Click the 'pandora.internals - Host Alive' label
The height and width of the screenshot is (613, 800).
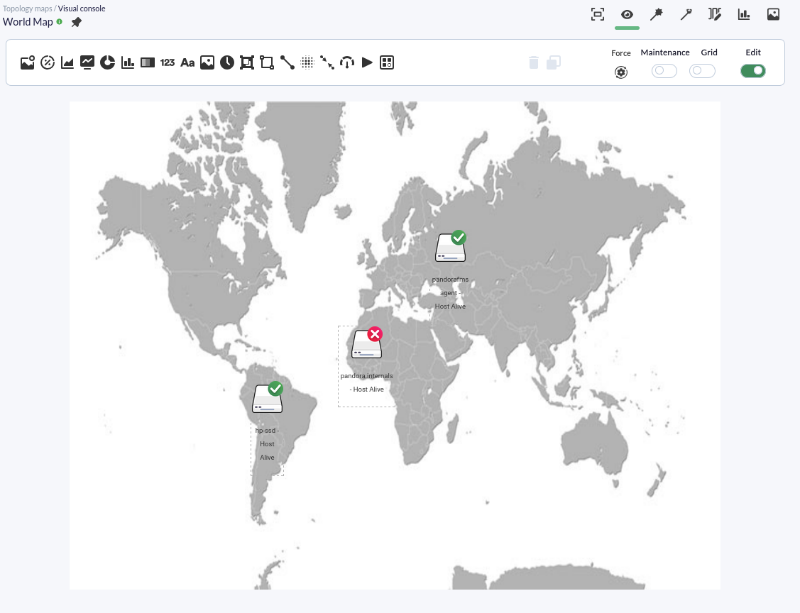click(x=367, y=382)
